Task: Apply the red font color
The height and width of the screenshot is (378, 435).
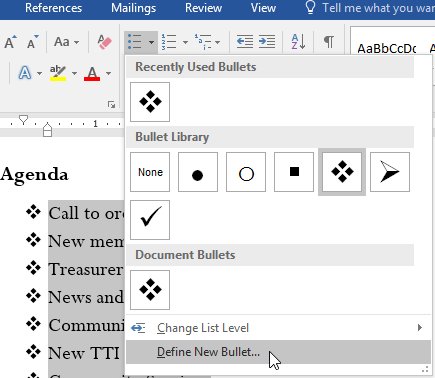Action: [x=92, y=73]
